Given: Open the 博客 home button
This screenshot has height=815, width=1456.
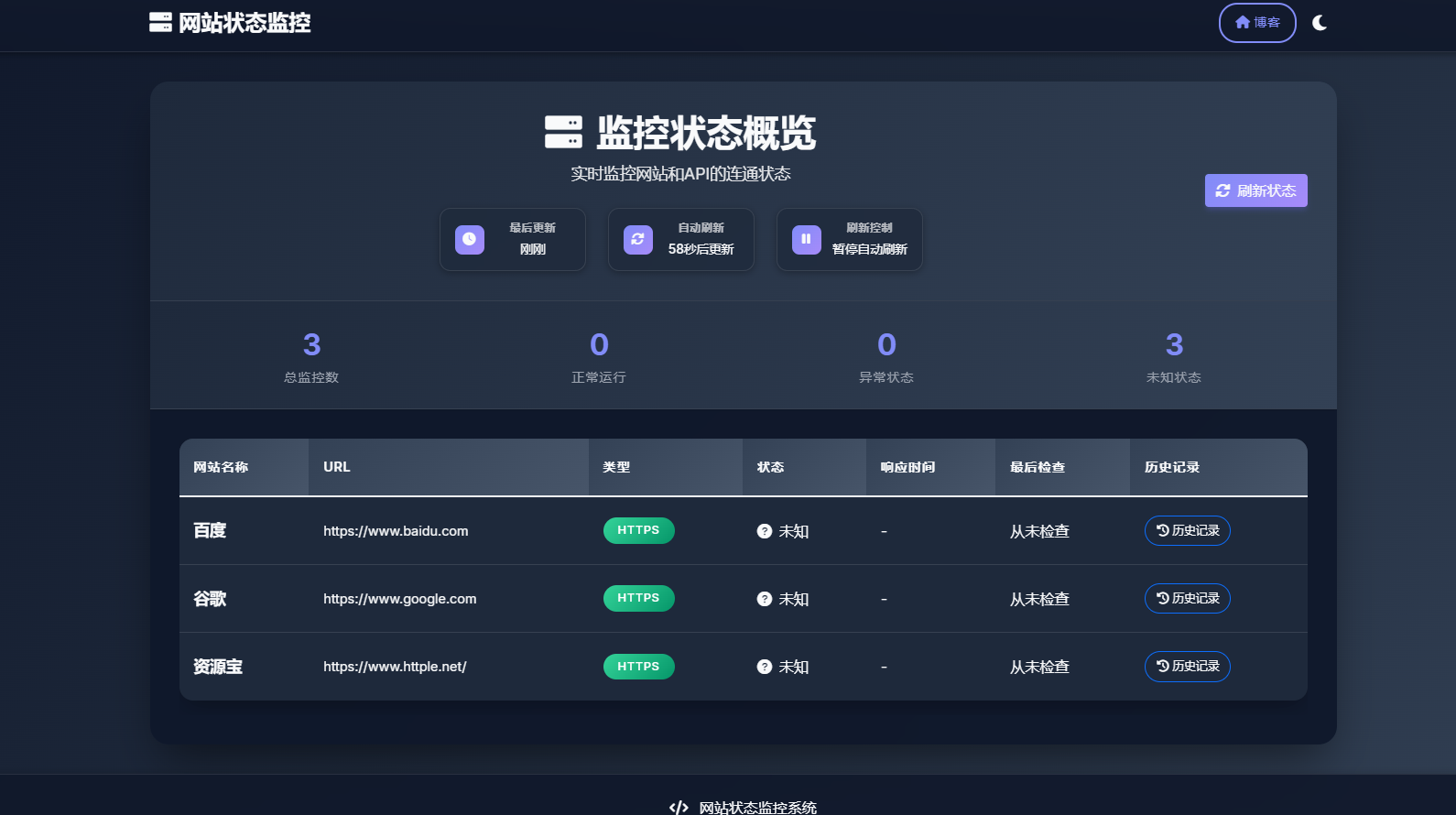Looking at the screenshot, I should tap(1257, 23).
